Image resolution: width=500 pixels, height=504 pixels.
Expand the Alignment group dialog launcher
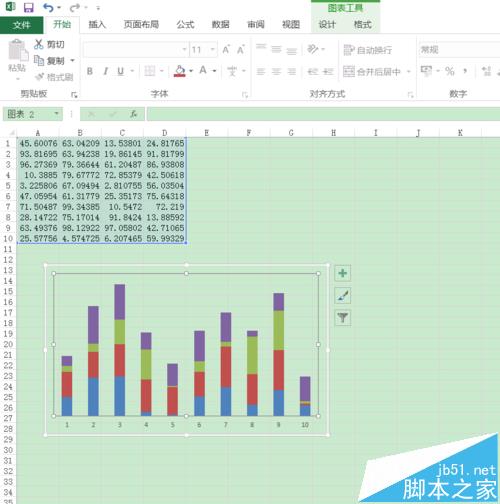(410, 95)
